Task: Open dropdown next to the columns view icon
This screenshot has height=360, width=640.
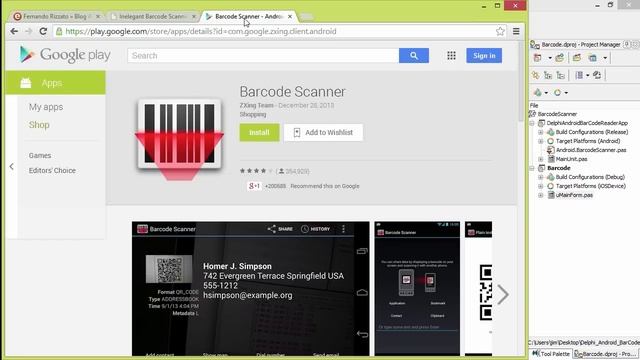Action: [x=588, y=75]
